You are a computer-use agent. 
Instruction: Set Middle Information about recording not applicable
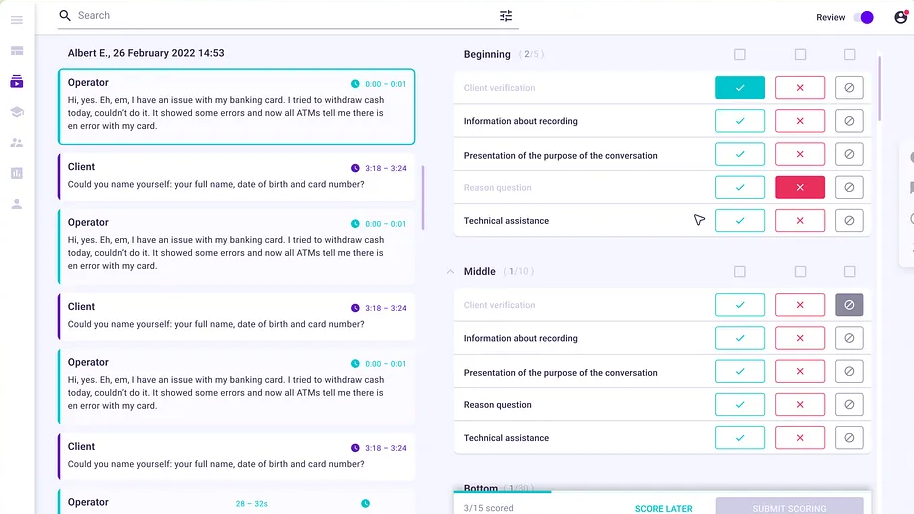click(x=849, y=338)
